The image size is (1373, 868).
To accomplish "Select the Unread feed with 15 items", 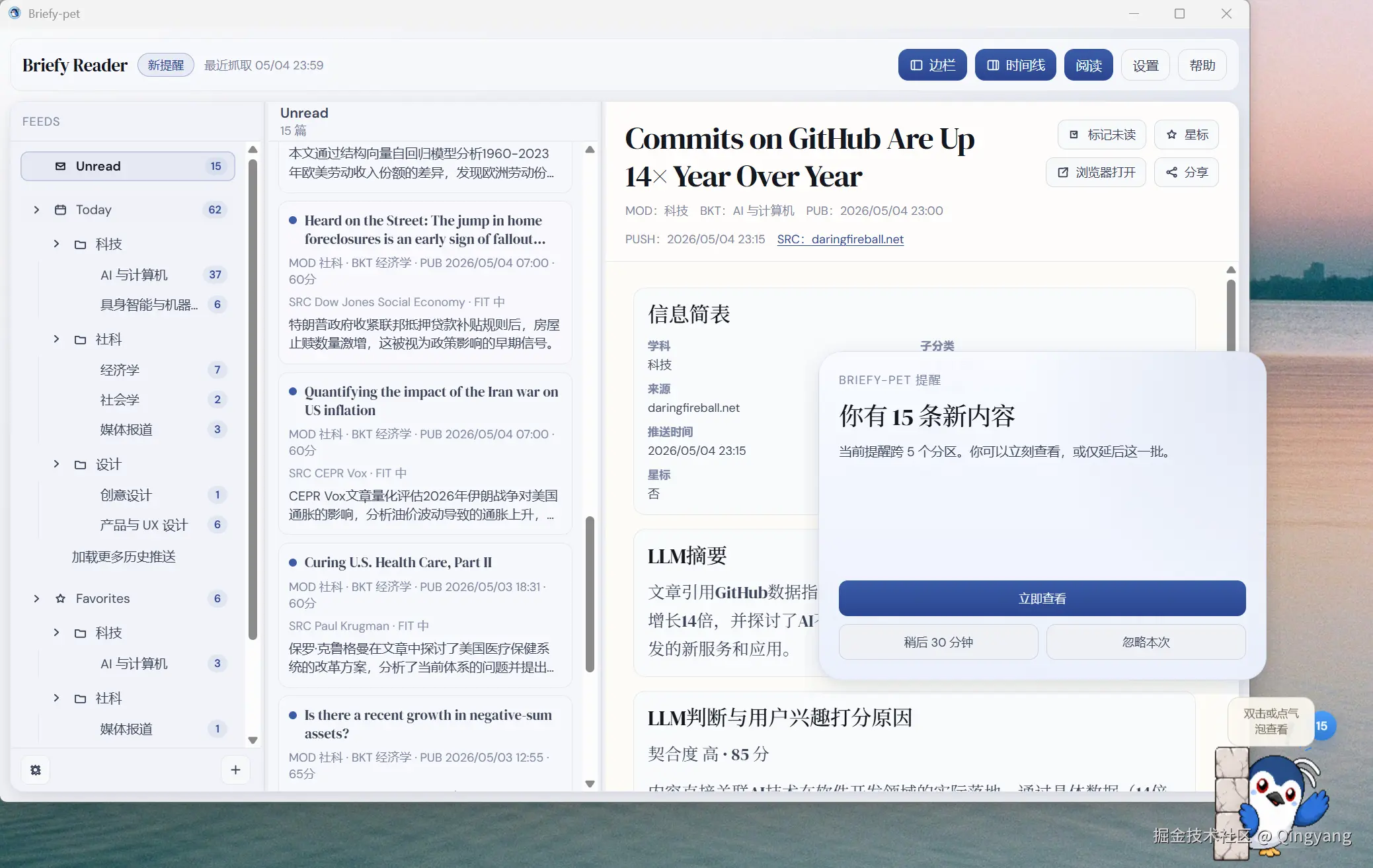I will pos(128,167).
